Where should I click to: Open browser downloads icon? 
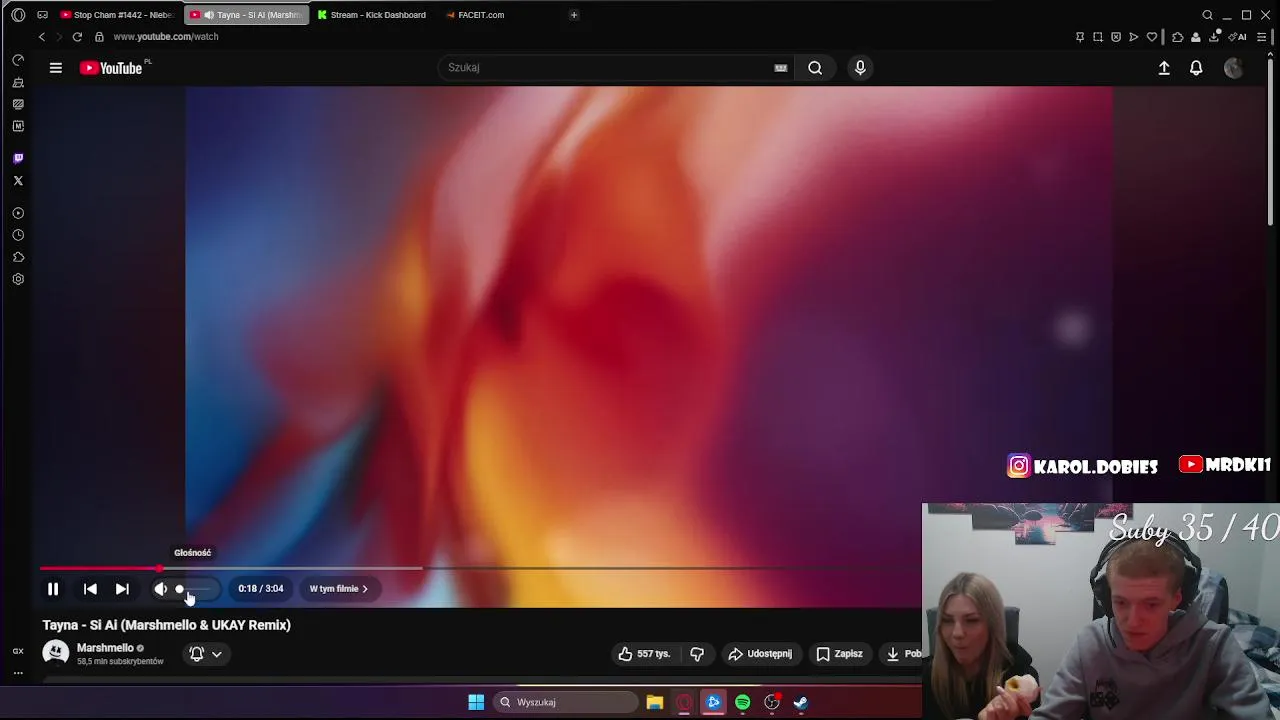(1214, 37)
